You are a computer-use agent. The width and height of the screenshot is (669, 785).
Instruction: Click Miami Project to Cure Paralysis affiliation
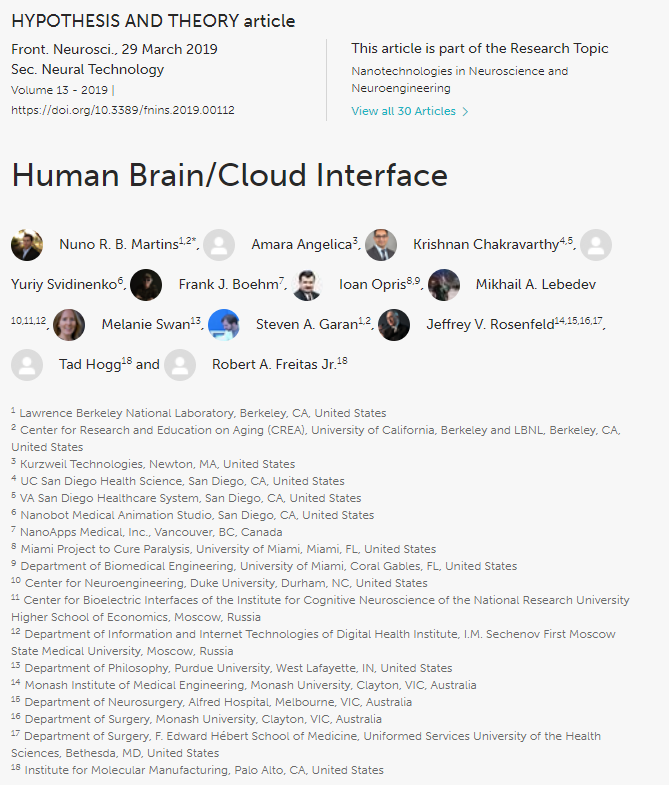224,549
